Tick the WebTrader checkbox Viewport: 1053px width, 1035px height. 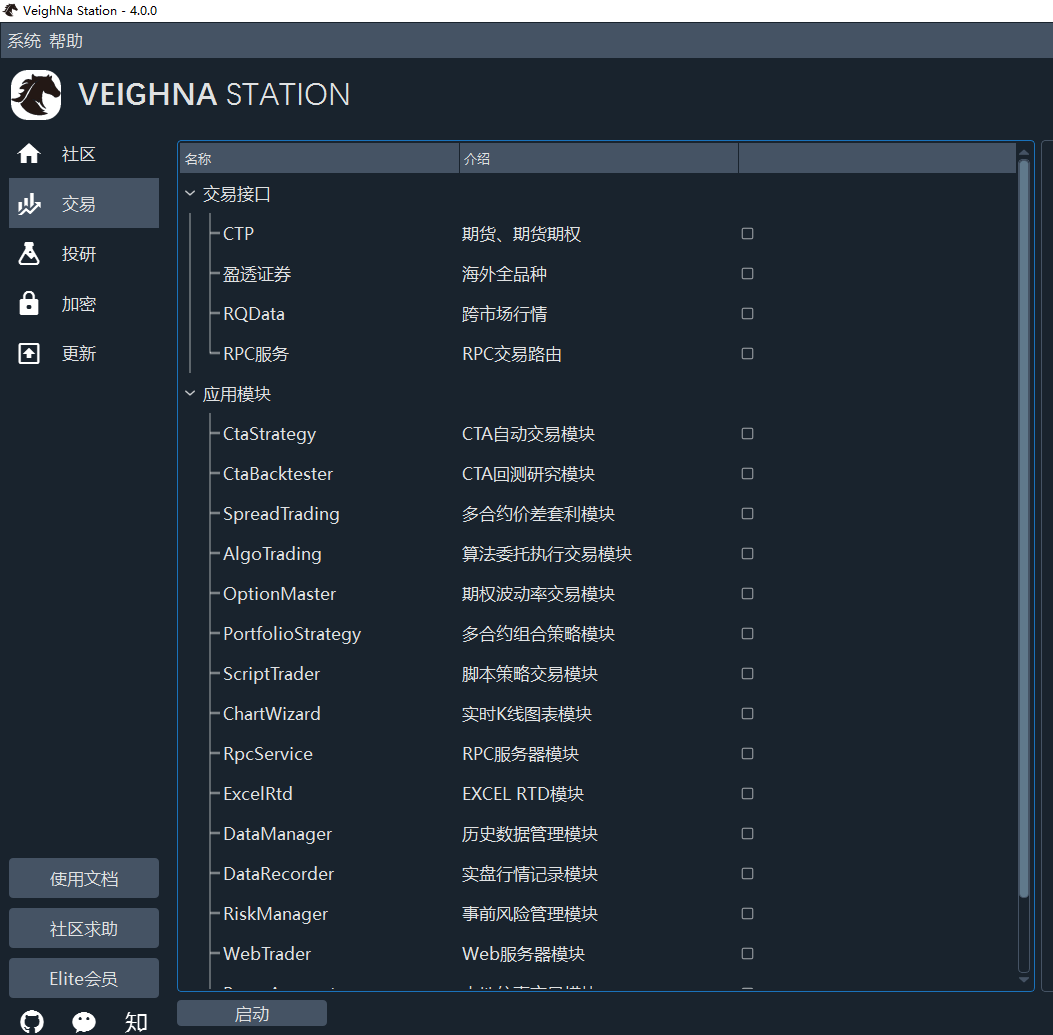747,954
